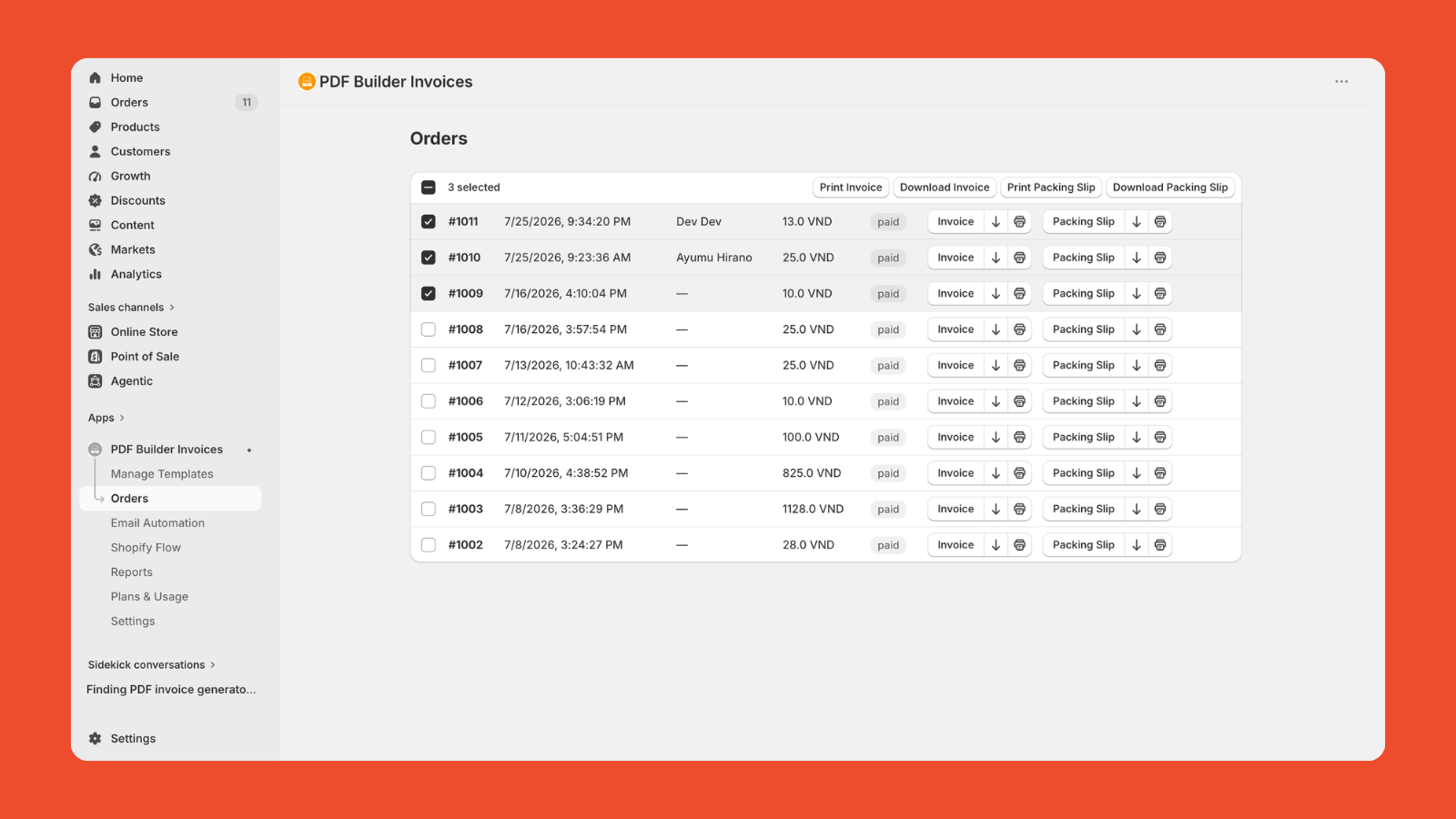Check order #1008 checkbox
The width and height of the screenshot is (1456, 819).
(x=429, y=329)
